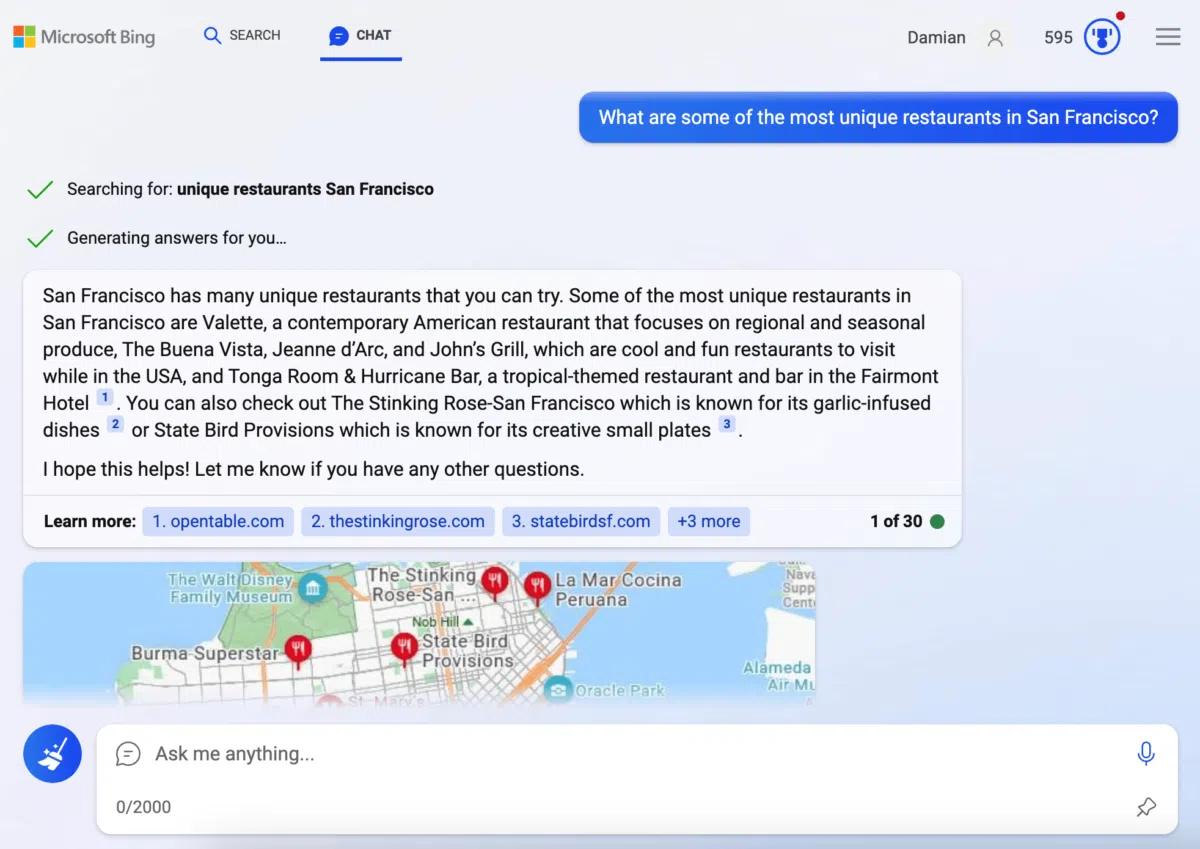Open the opentable.com source link
The height and width of the screenshot is (849, 1200).
(x=218, y=521)
